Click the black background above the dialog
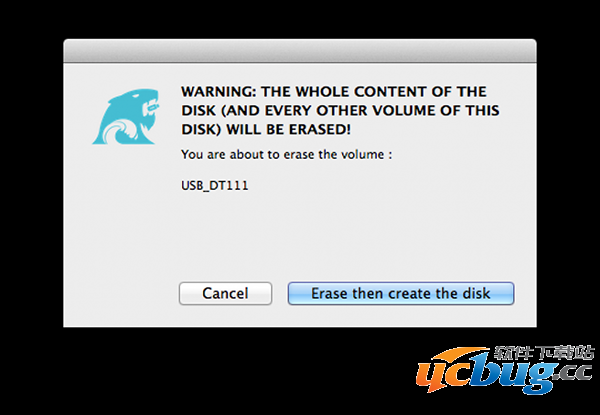 pos(300,18)
